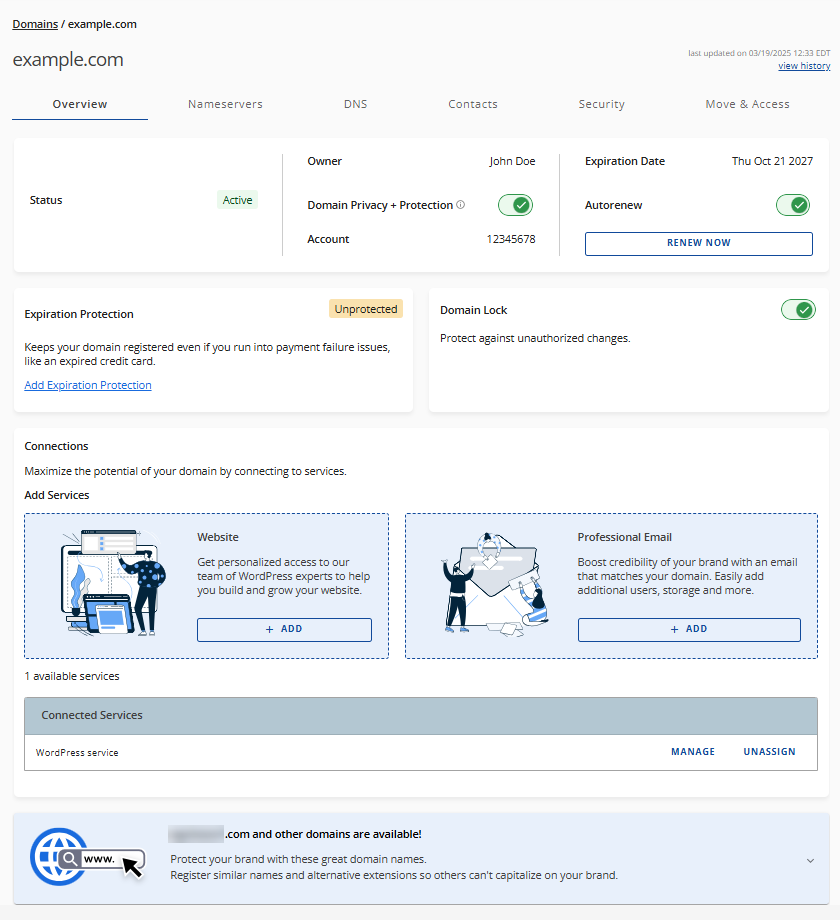The height and width of the screenshot is (920, 840).
Task: Navigate back via Domains breadcrumb
Action: 34,23
